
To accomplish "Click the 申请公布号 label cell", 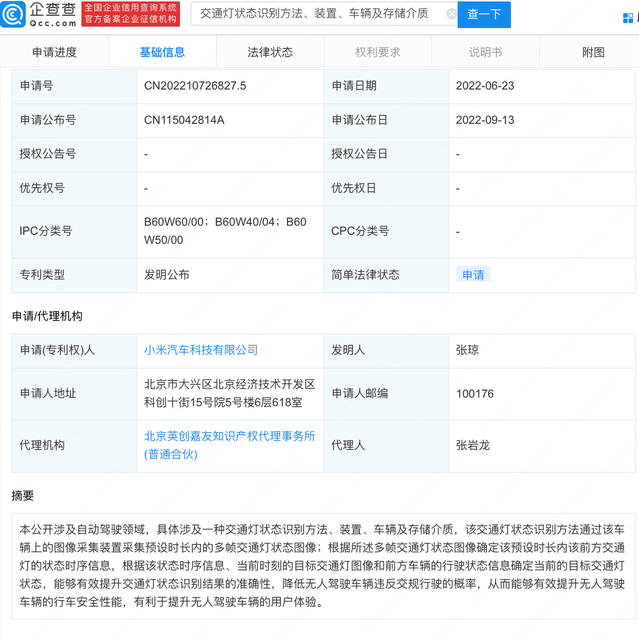I will [x=74, y=120].
